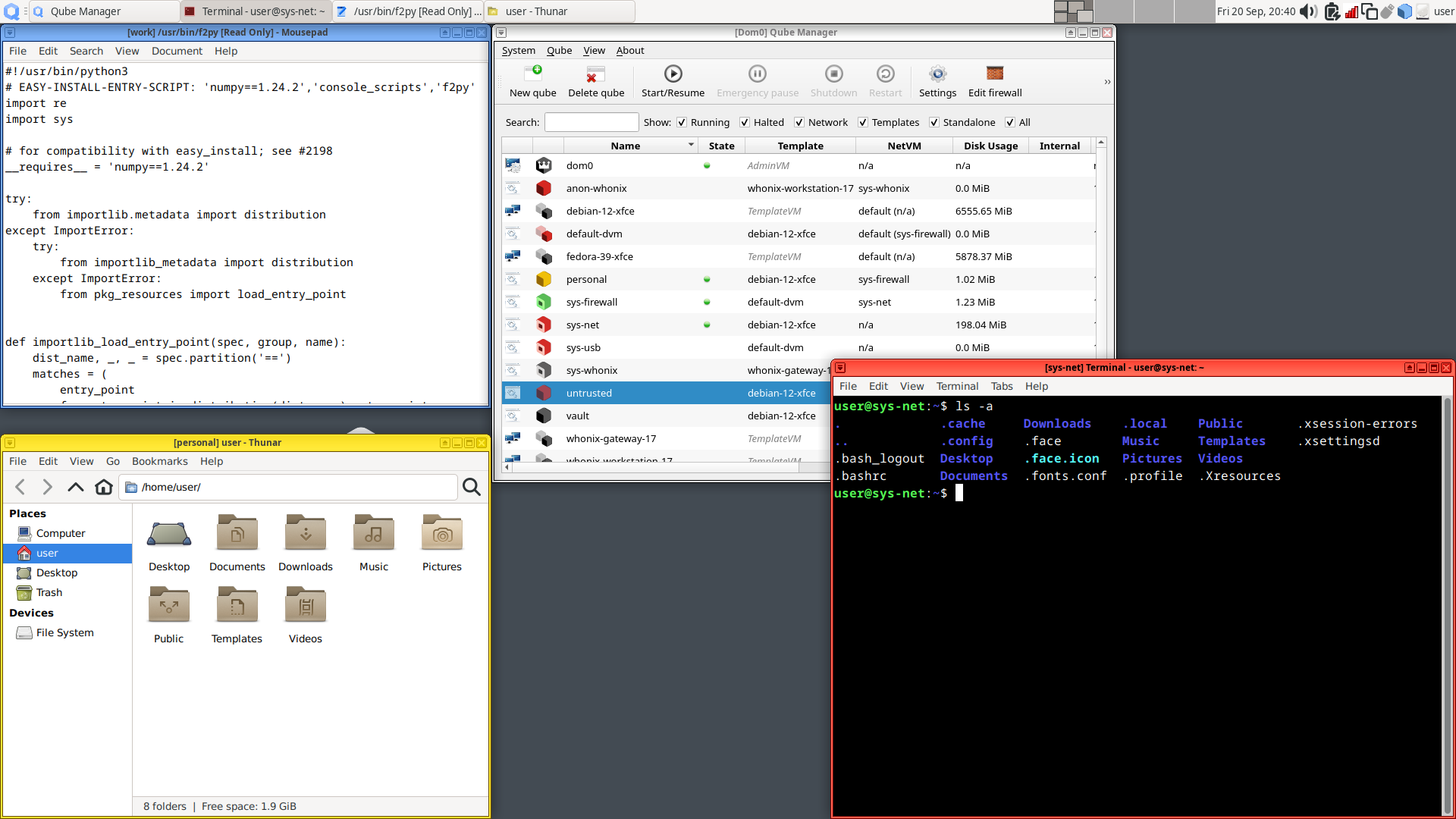Click the Thunar search magnifier icon

[471, 487]
